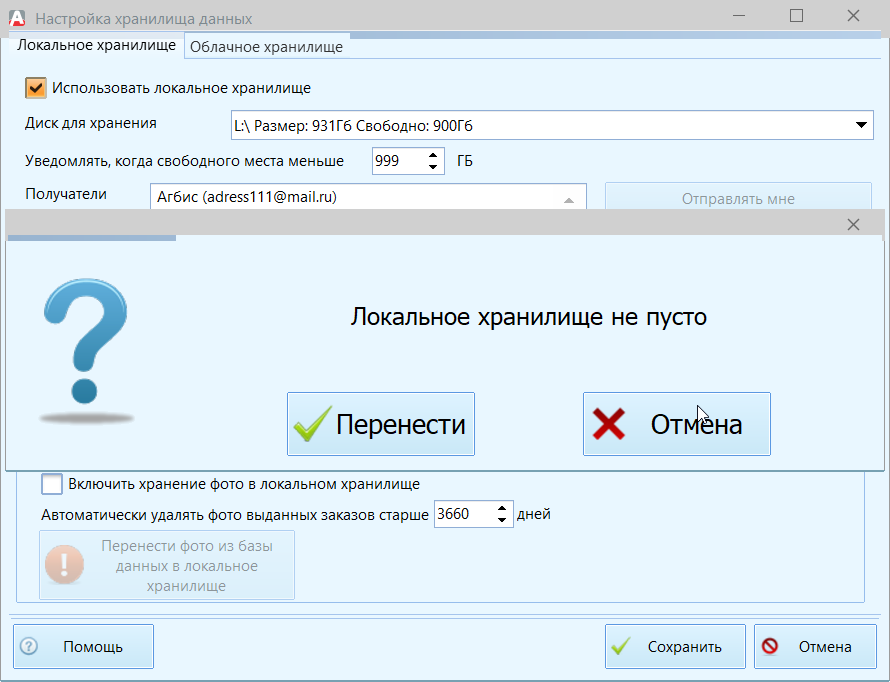Cancel the dialog with Отмена button
This screenshot has height=682, width=890.
coord(677,424)
